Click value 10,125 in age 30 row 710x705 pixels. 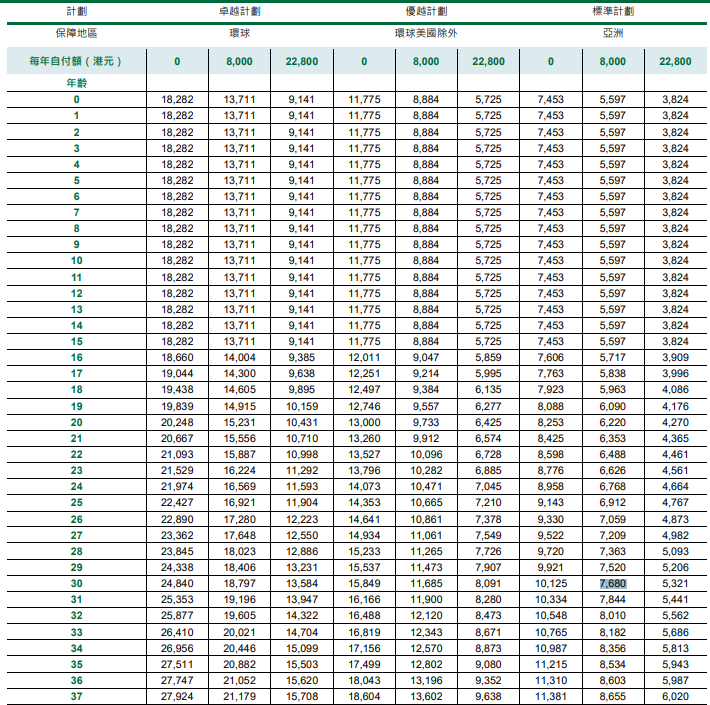coord(551,583)
